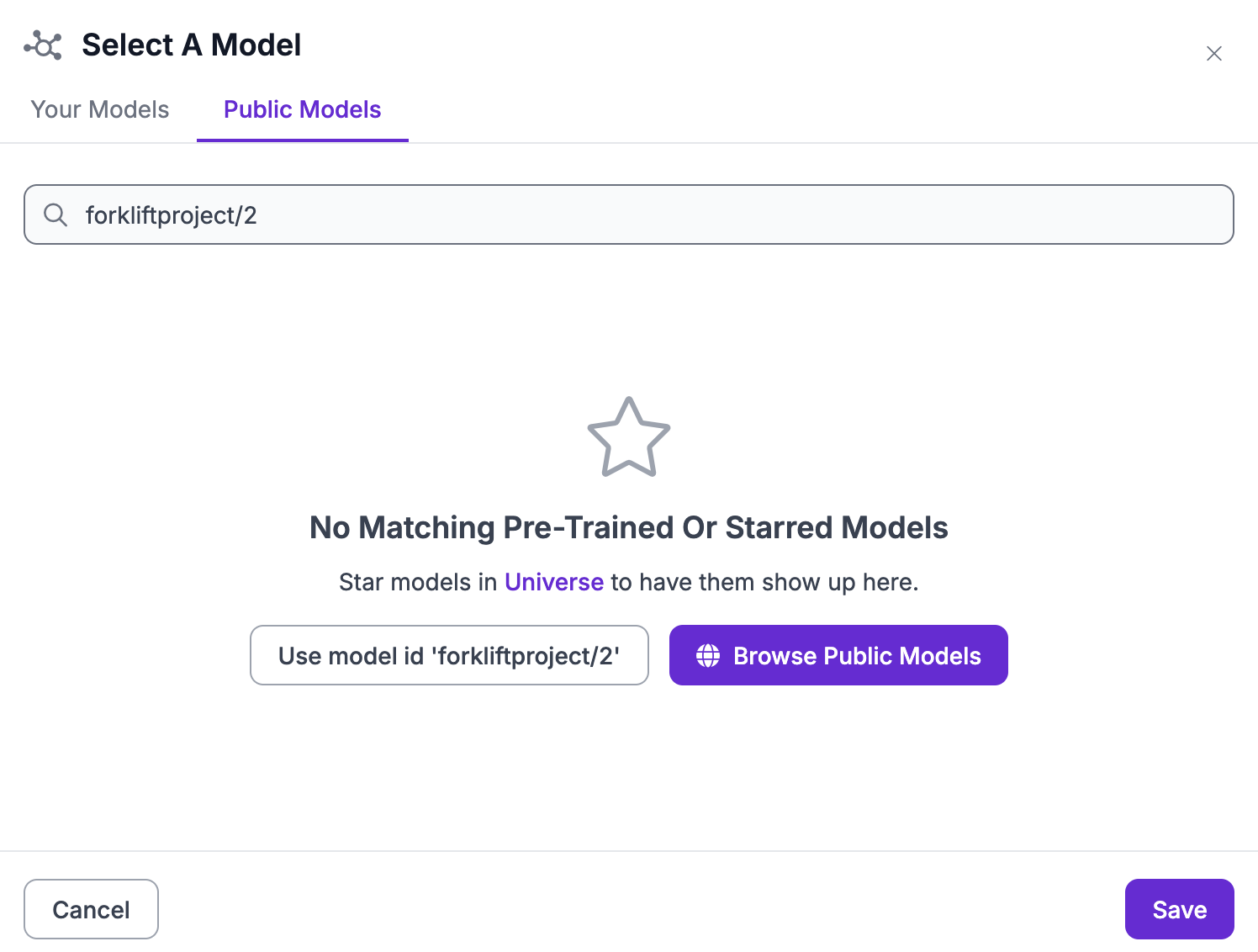Click the Select A Model title

[x=191, y=45]
